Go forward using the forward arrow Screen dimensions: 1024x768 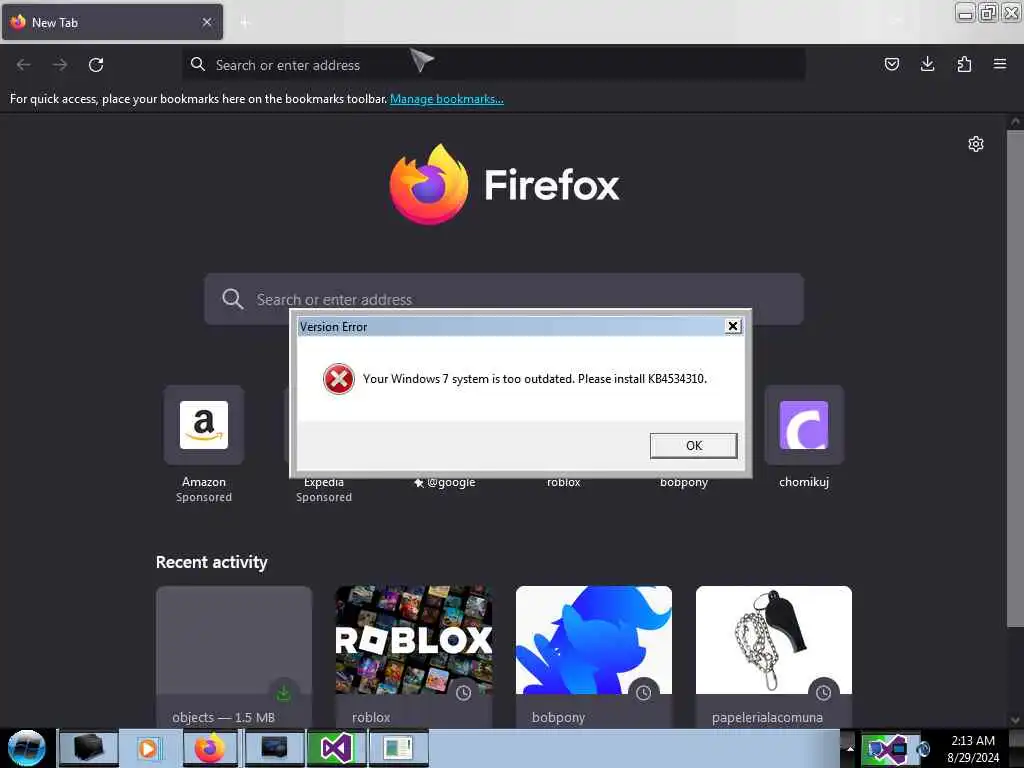click(x=60, y=65)
